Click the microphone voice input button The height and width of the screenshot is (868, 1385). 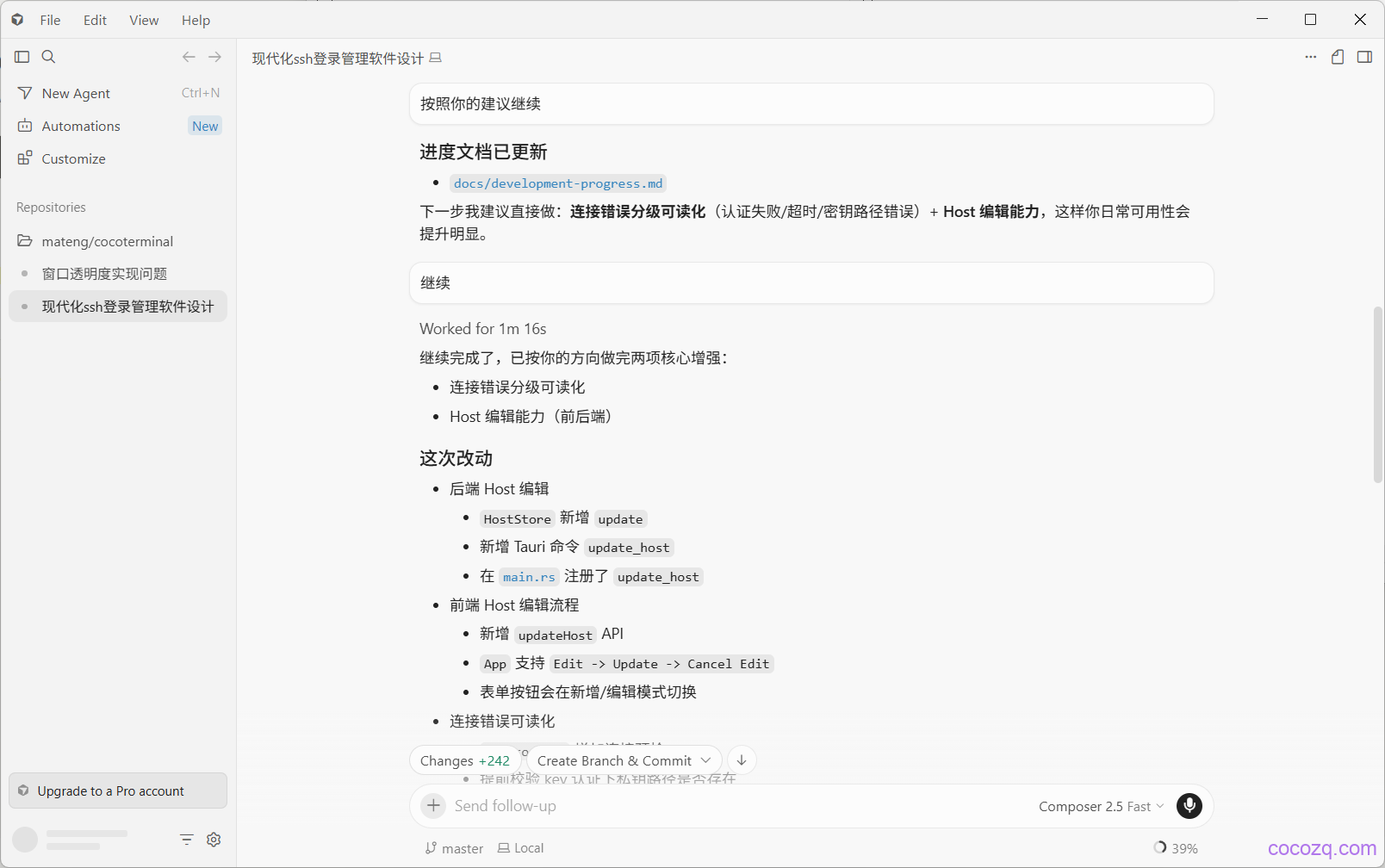click(1189, 806)
